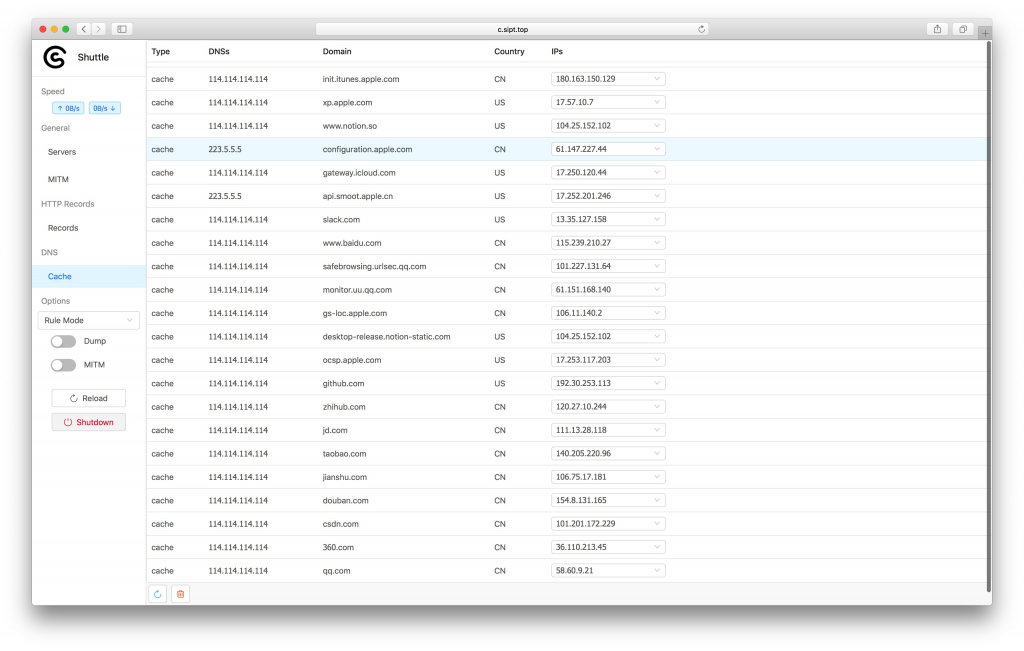
Task: Click the Shuttle logo icon
Action: tap(55, 57)
